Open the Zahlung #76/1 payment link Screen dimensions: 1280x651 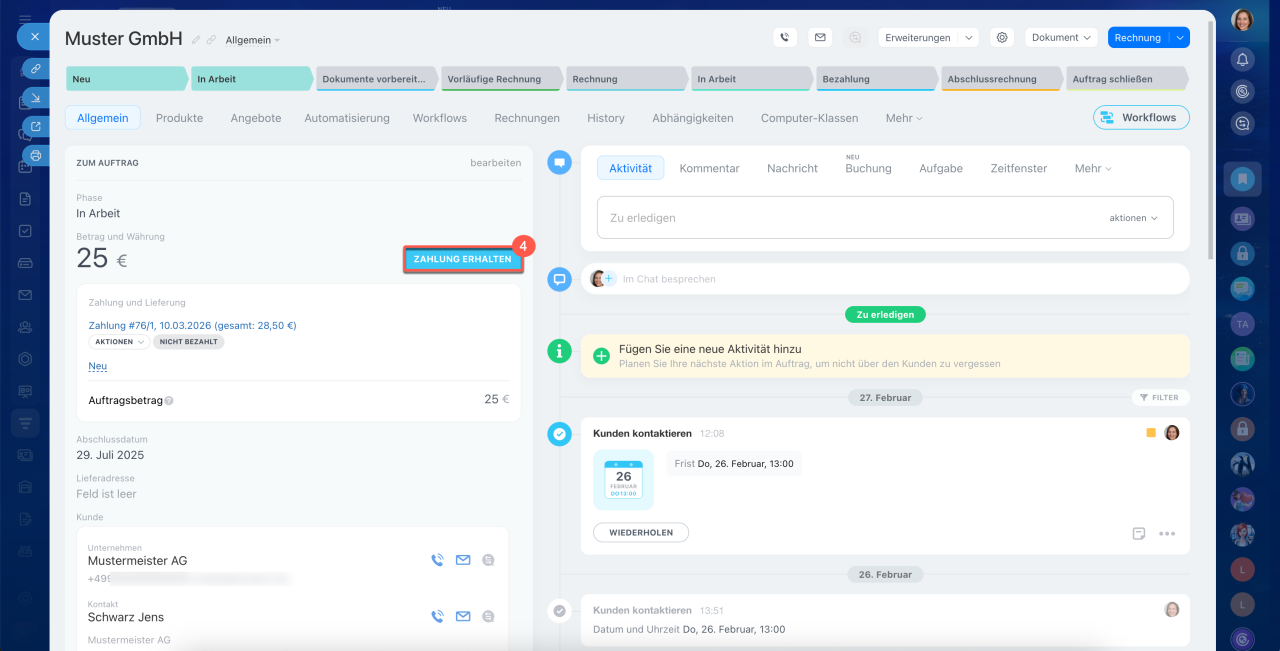click(192, 325)
